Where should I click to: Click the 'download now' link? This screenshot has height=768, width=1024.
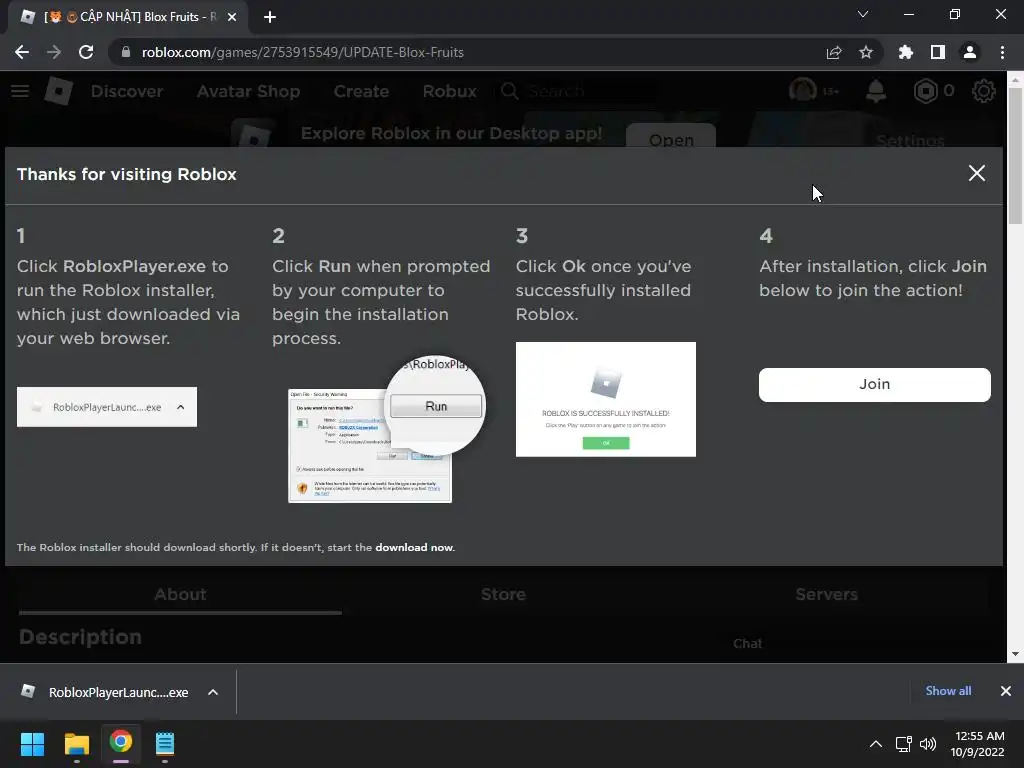[414, 547]
